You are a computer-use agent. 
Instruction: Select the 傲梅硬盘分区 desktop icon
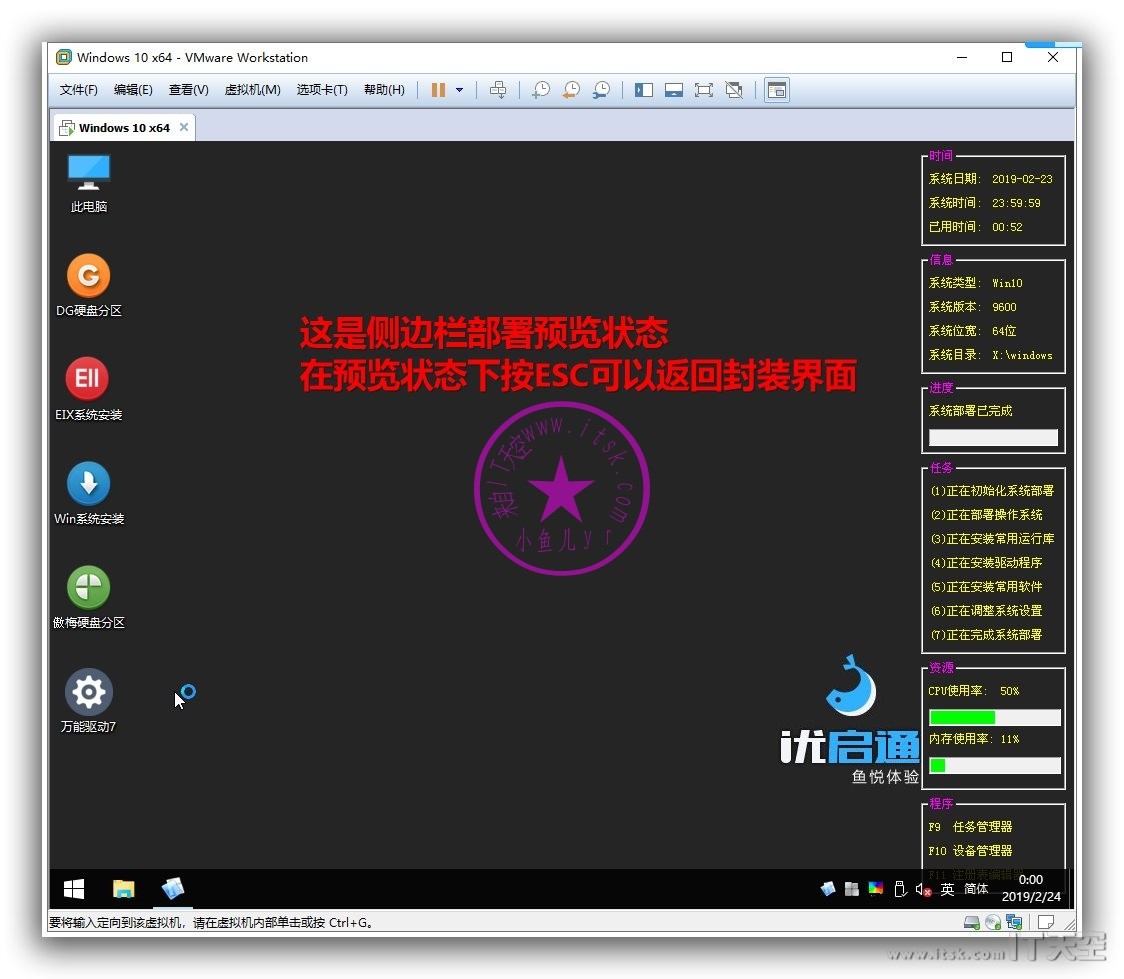click(89, 598)
